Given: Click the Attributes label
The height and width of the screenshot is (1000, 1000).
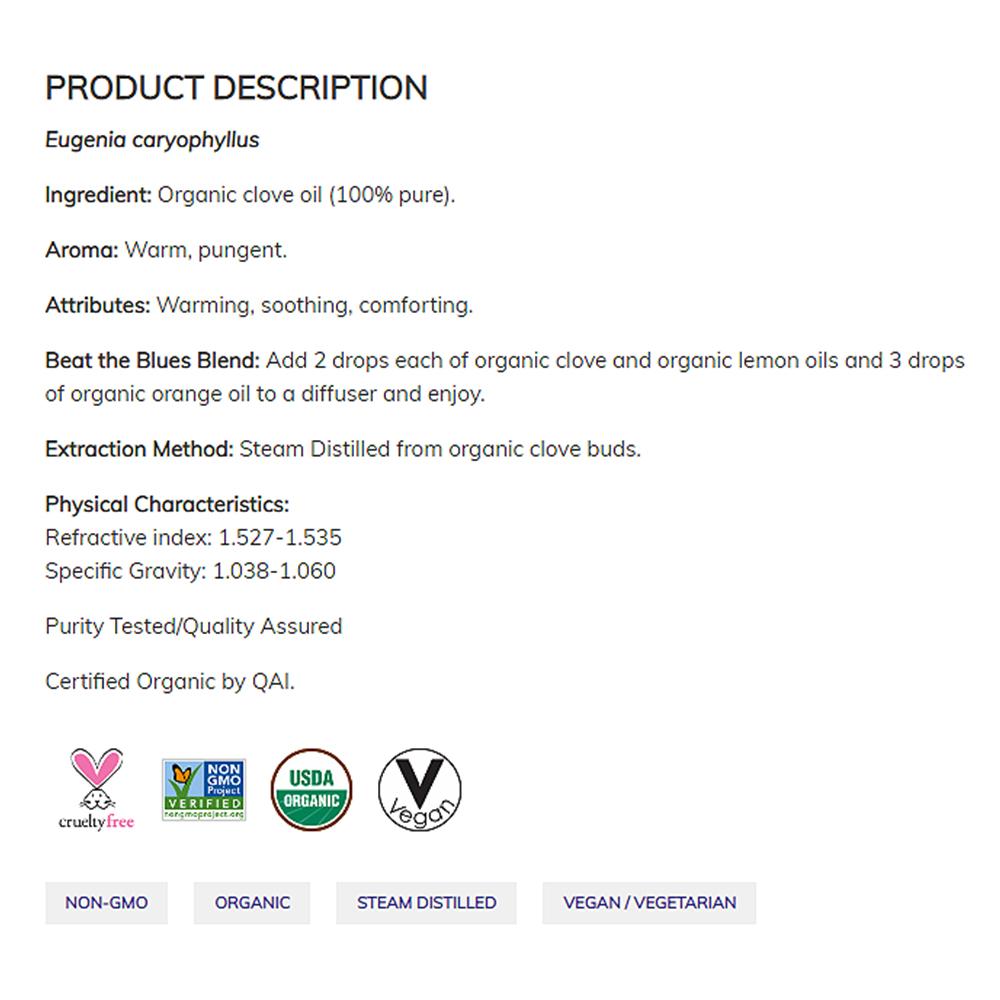Looking at the screenshot, I should [97, 305].
